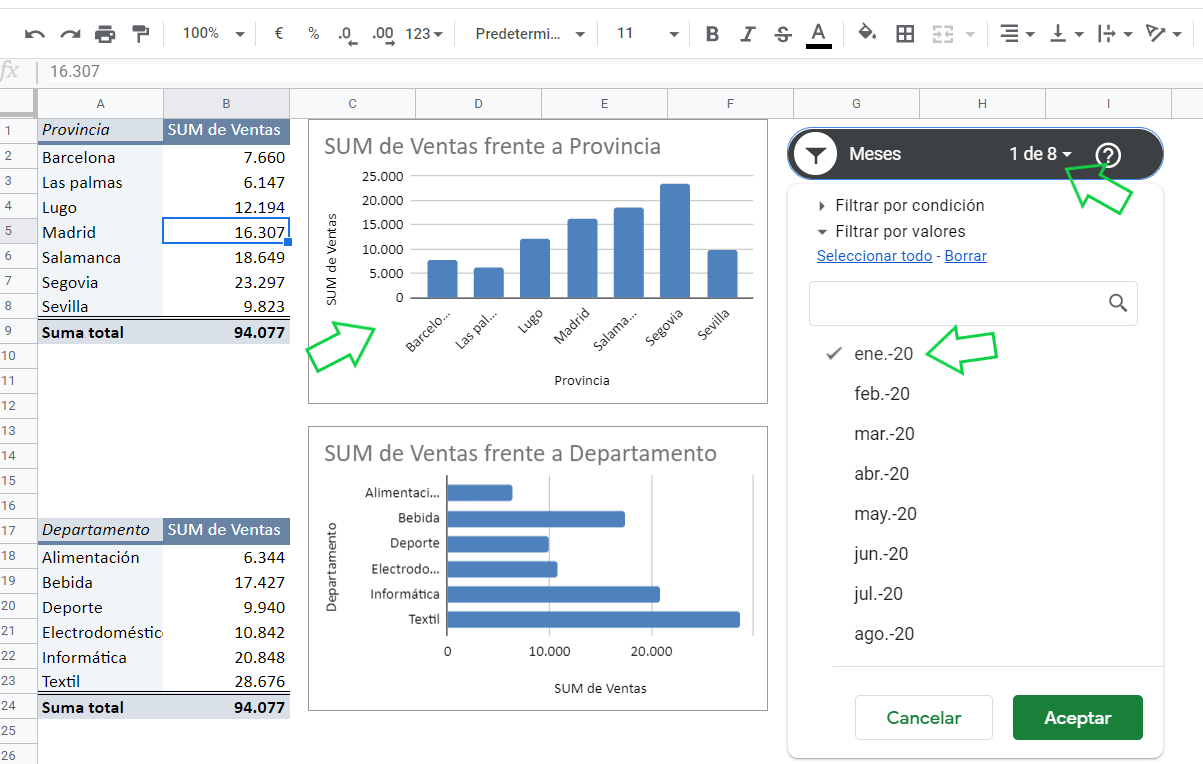This screenshot has height=764, width=1203.
Task: Check the may.-20 value
Action: pyautogui.click(x=885, y=514)
